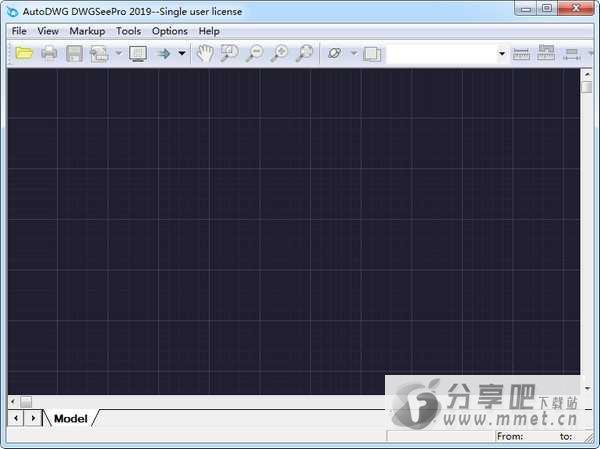Expand the black dropdown arrow beside the blue arrow

click(182, 53)
